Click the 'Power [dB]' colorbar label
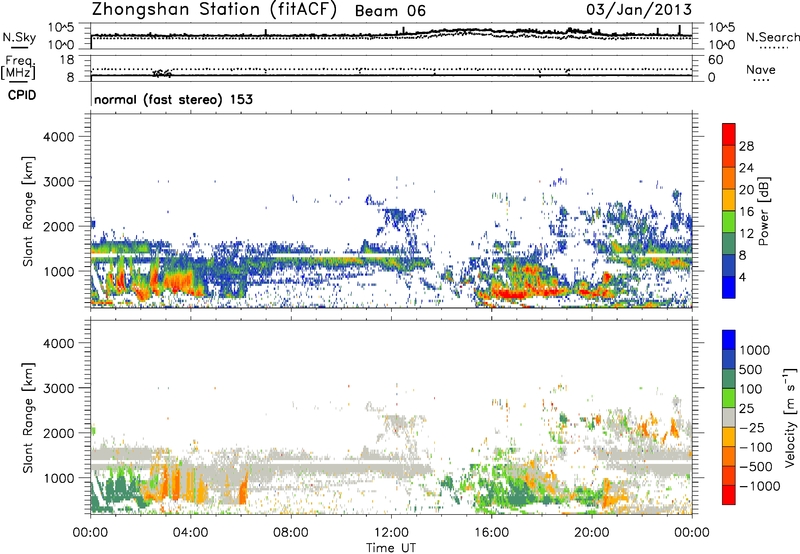Screen dimensions: 800x554 (764, 211)
